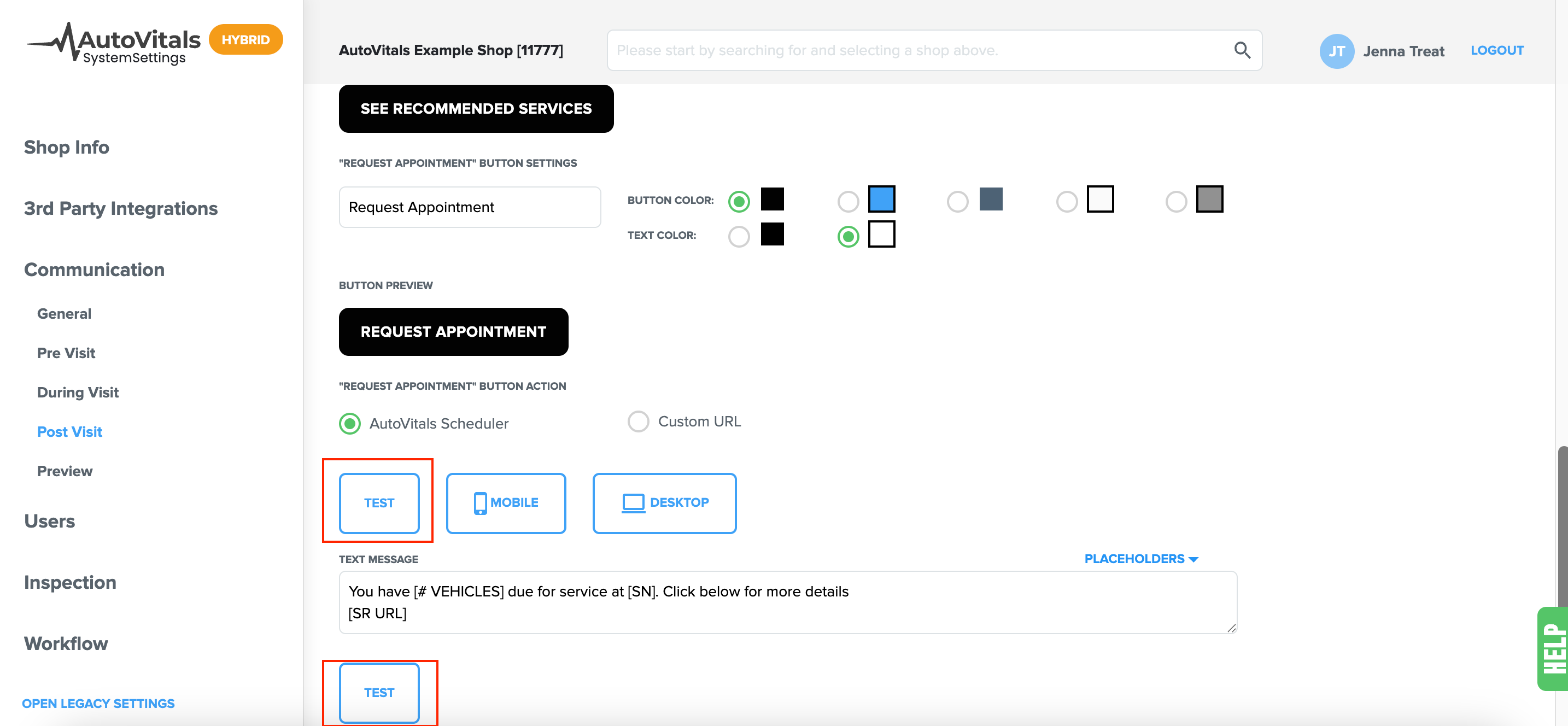Open legacy settings

tap(98, 703)
